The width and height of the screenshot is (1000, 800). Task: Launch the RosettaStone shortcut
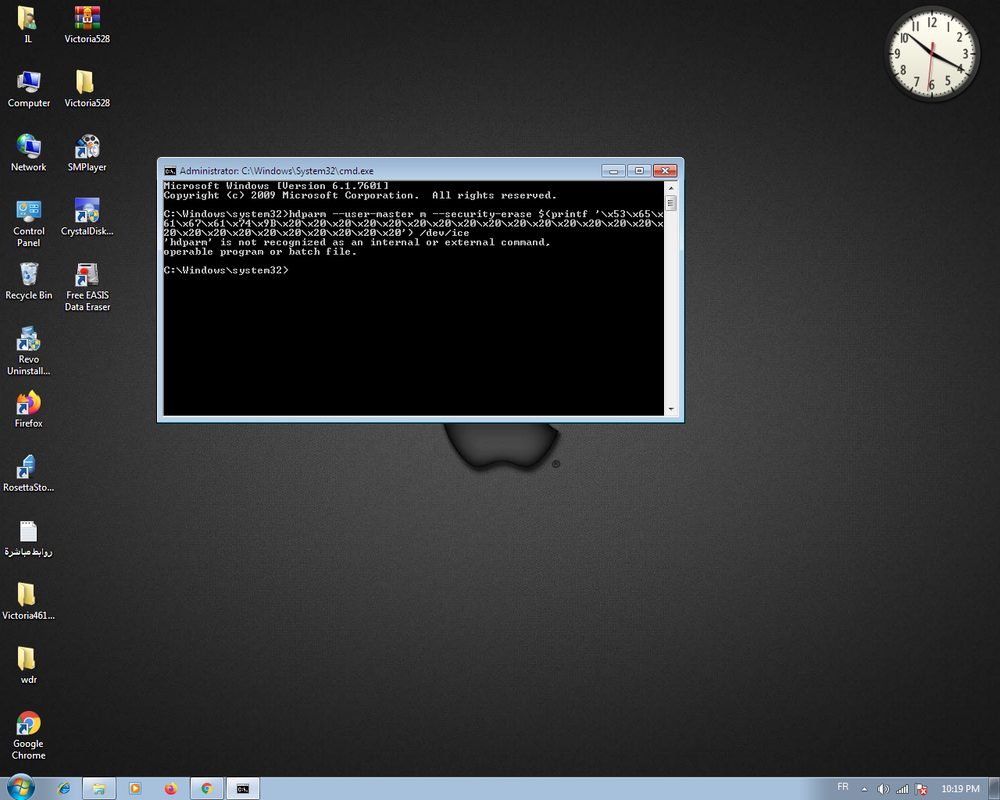[29, 473]
